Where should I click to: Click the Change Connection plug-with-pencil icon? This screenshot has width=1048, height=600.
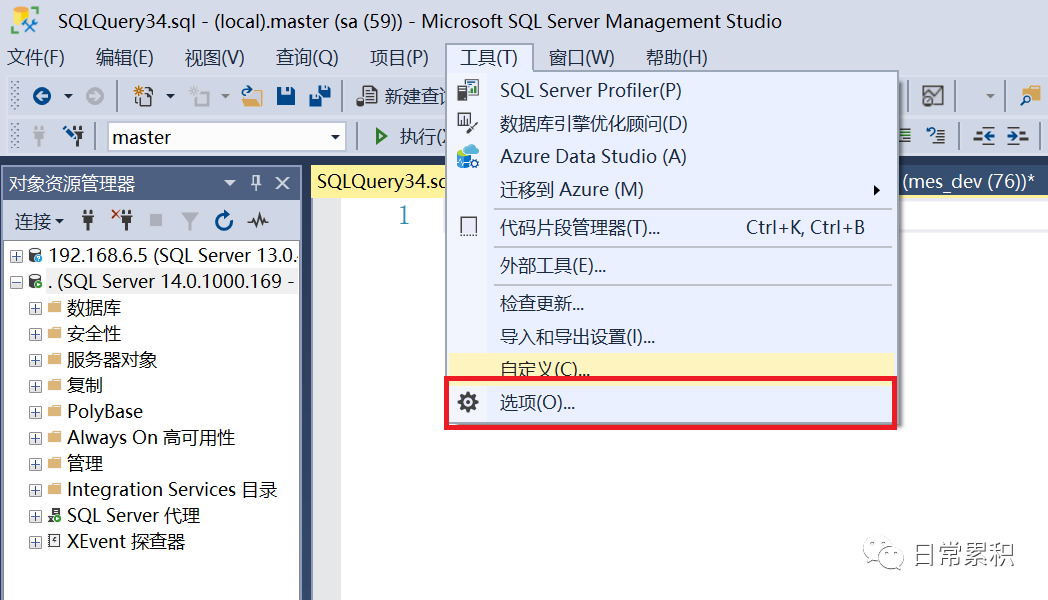click(74, 136)
